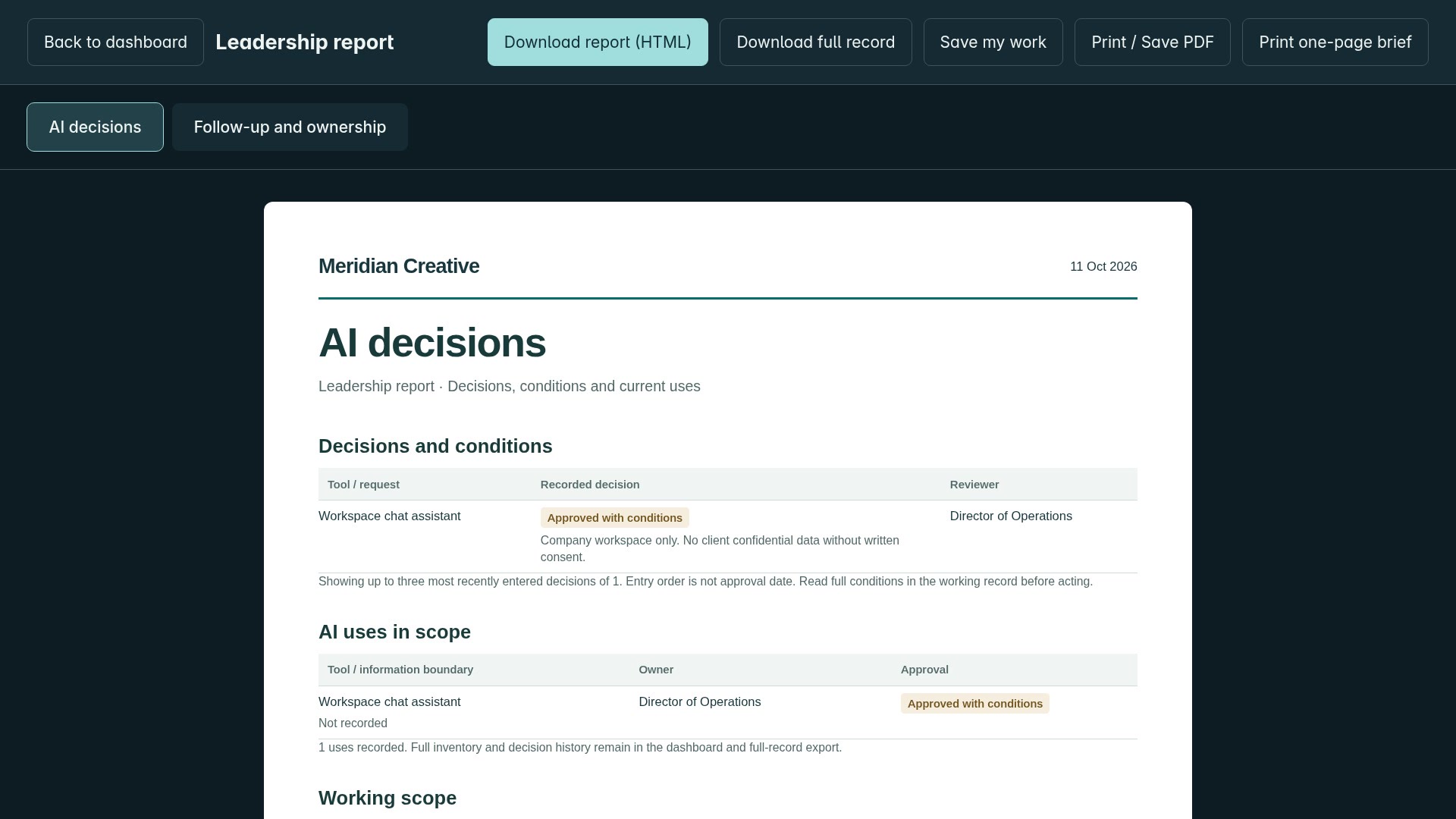Viewport: 1456px width, 819px height.
Task: Click the Reviewer column header
Action: [974, 485]
